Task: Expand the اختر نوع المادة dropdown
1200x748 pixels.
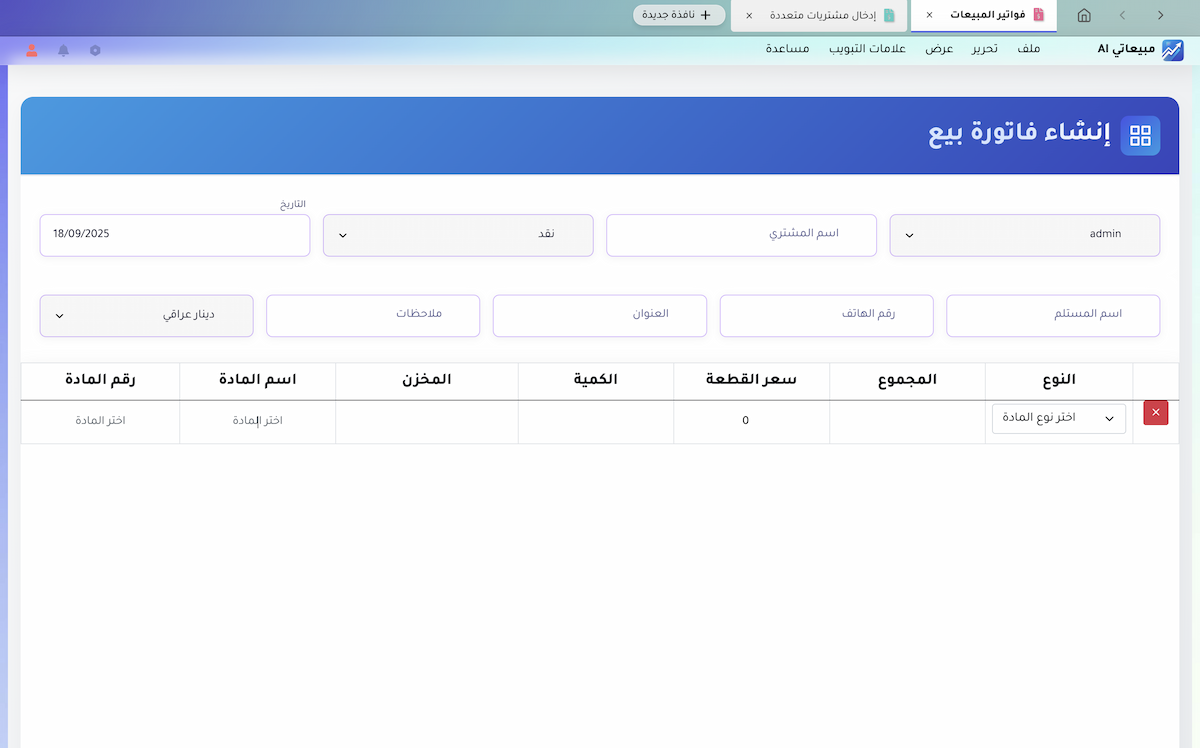Action: point(1058,419)
